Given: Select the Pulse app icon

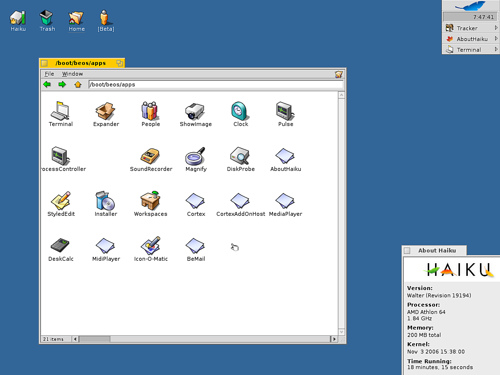Looking at the screenshot, I should (285, 111).
